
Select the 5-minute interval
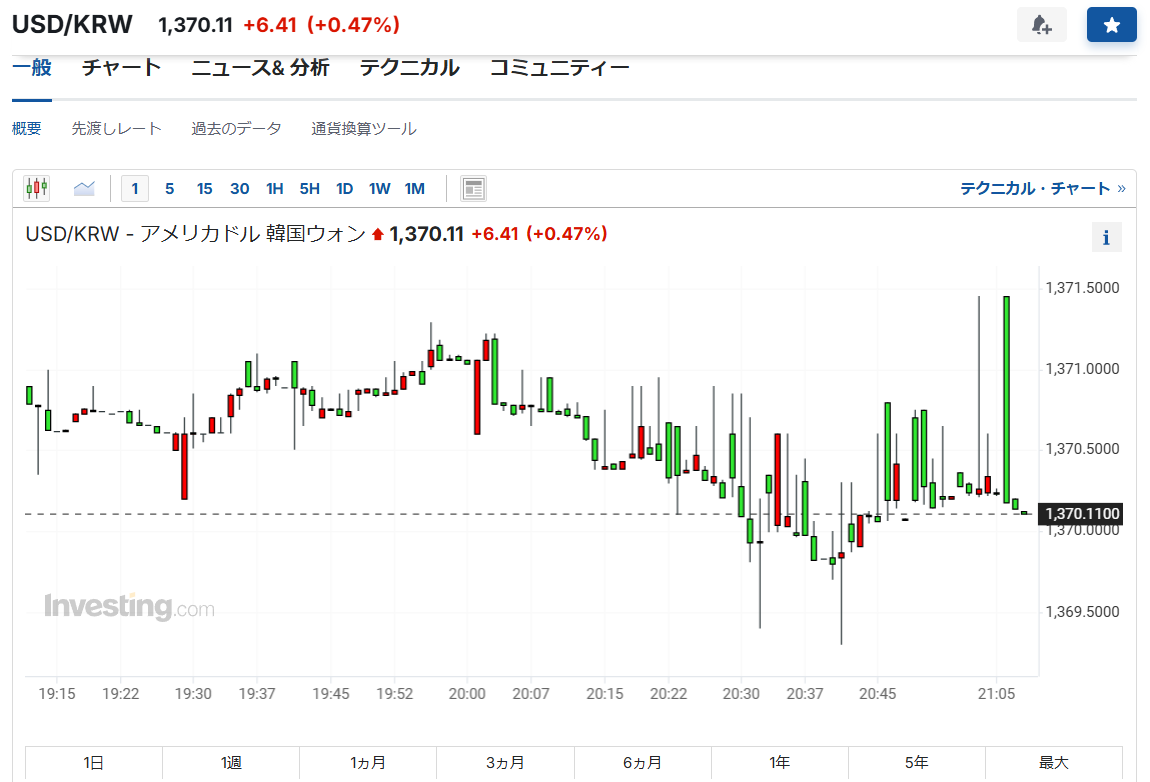click(x=169, y=188)
